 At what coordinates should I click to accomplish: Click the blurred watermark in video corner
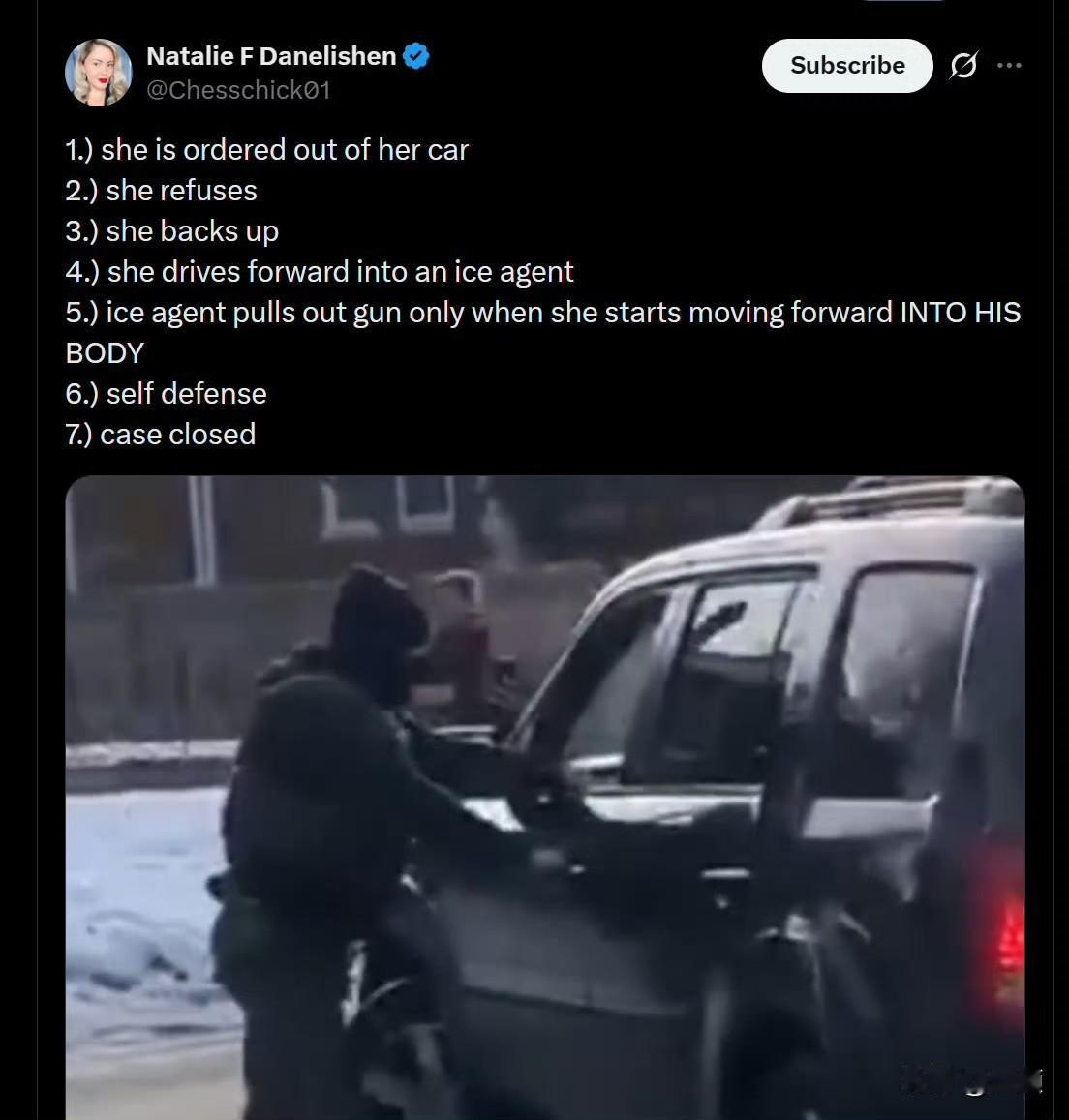[972, 1080]
